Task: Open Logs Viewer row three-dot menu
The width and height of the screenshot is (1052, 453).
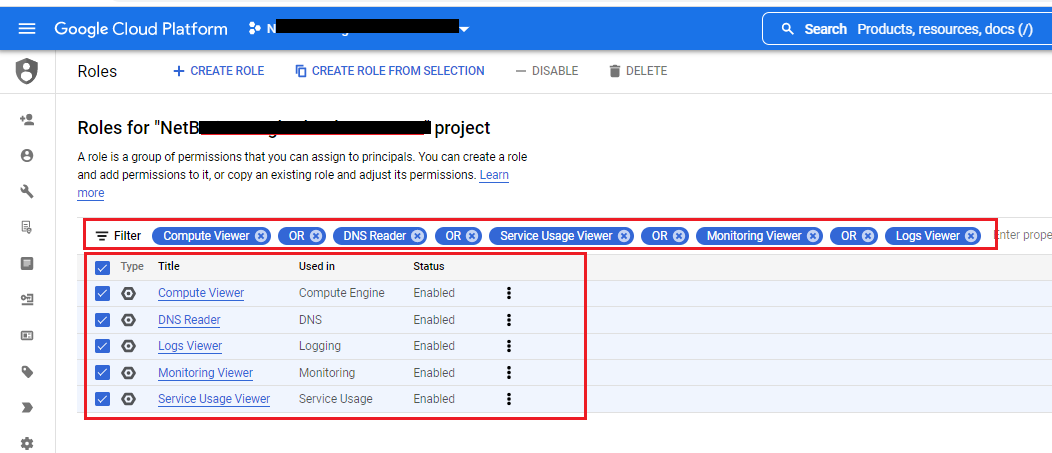Action: pos(509,346)
